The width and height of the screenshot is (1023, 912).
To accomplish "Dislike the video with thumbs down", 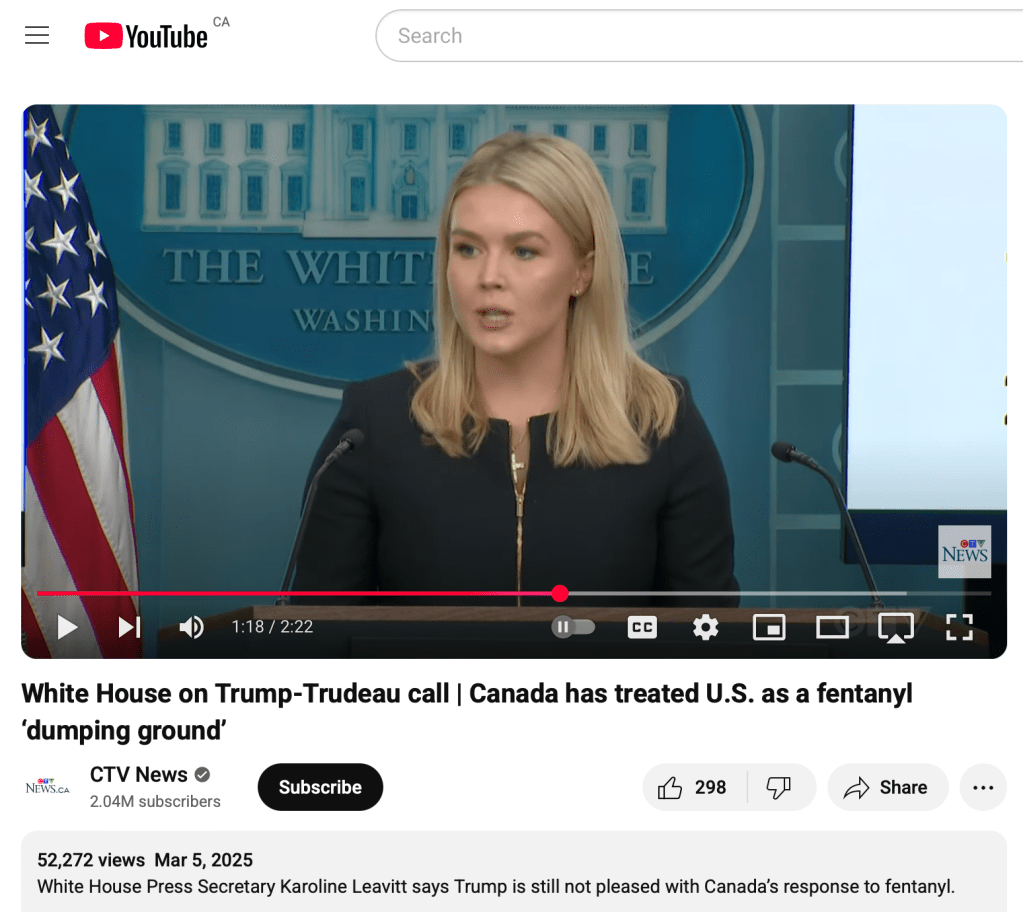I will click(x=779, y=787).
